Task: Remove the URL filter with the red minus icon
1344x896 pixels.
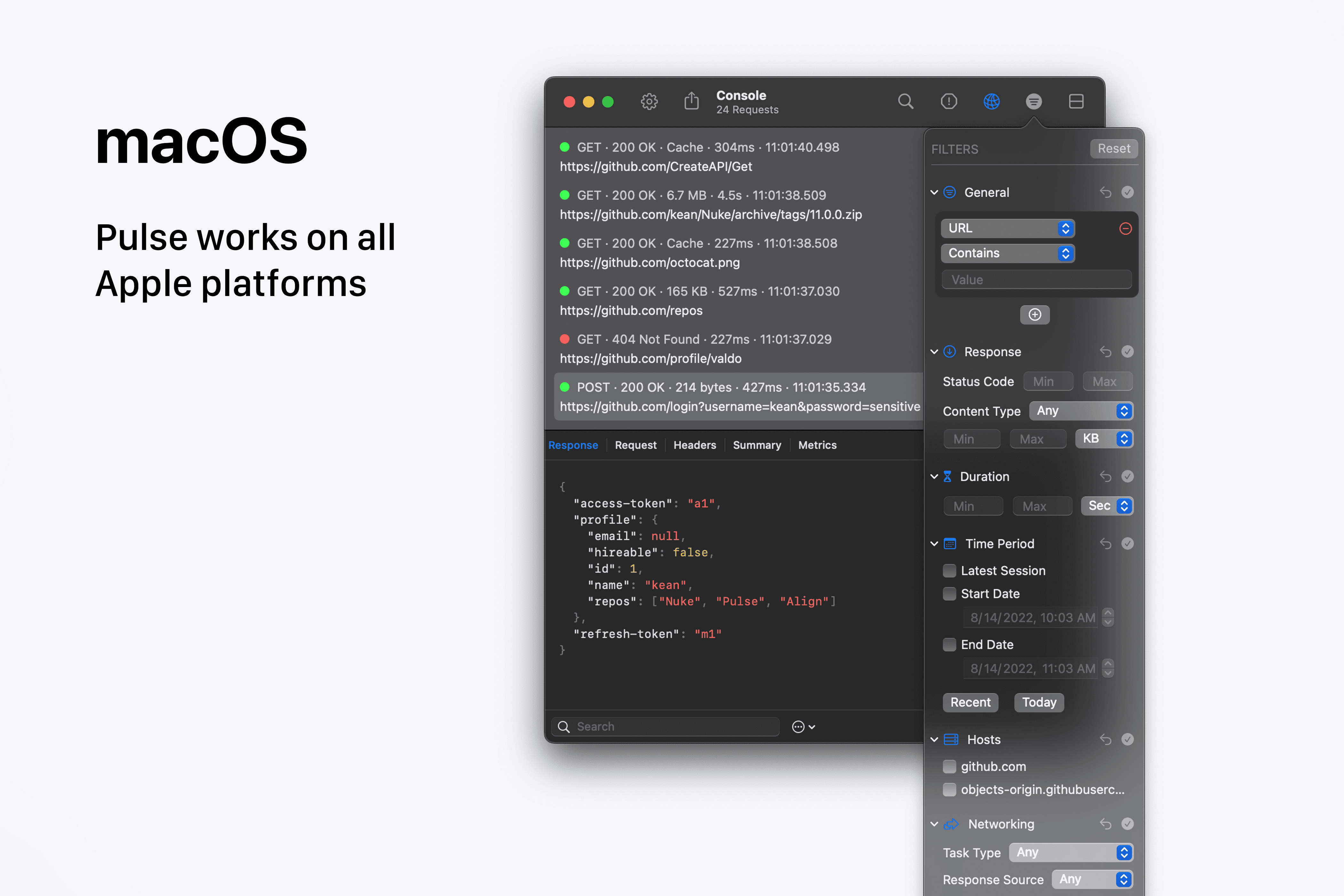Action: (1125, 228)
